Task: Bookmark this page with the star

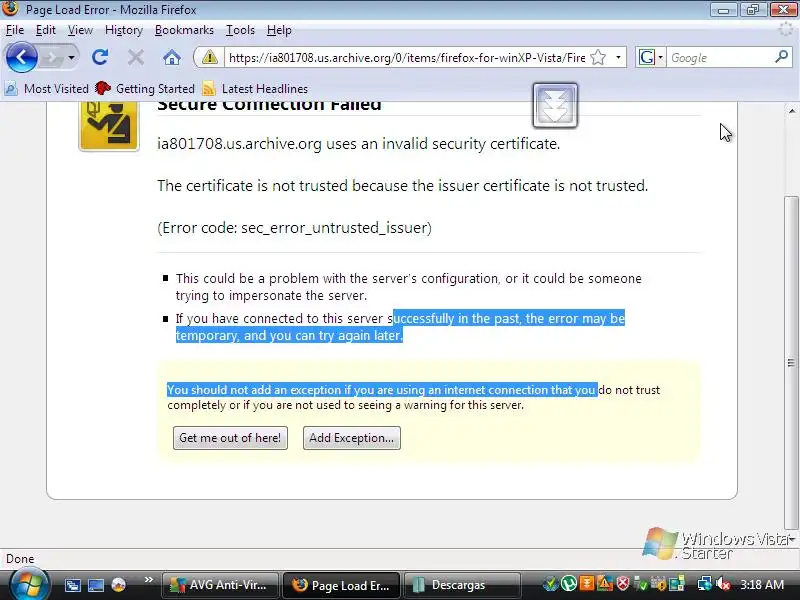Action: [x=598, y=58]
